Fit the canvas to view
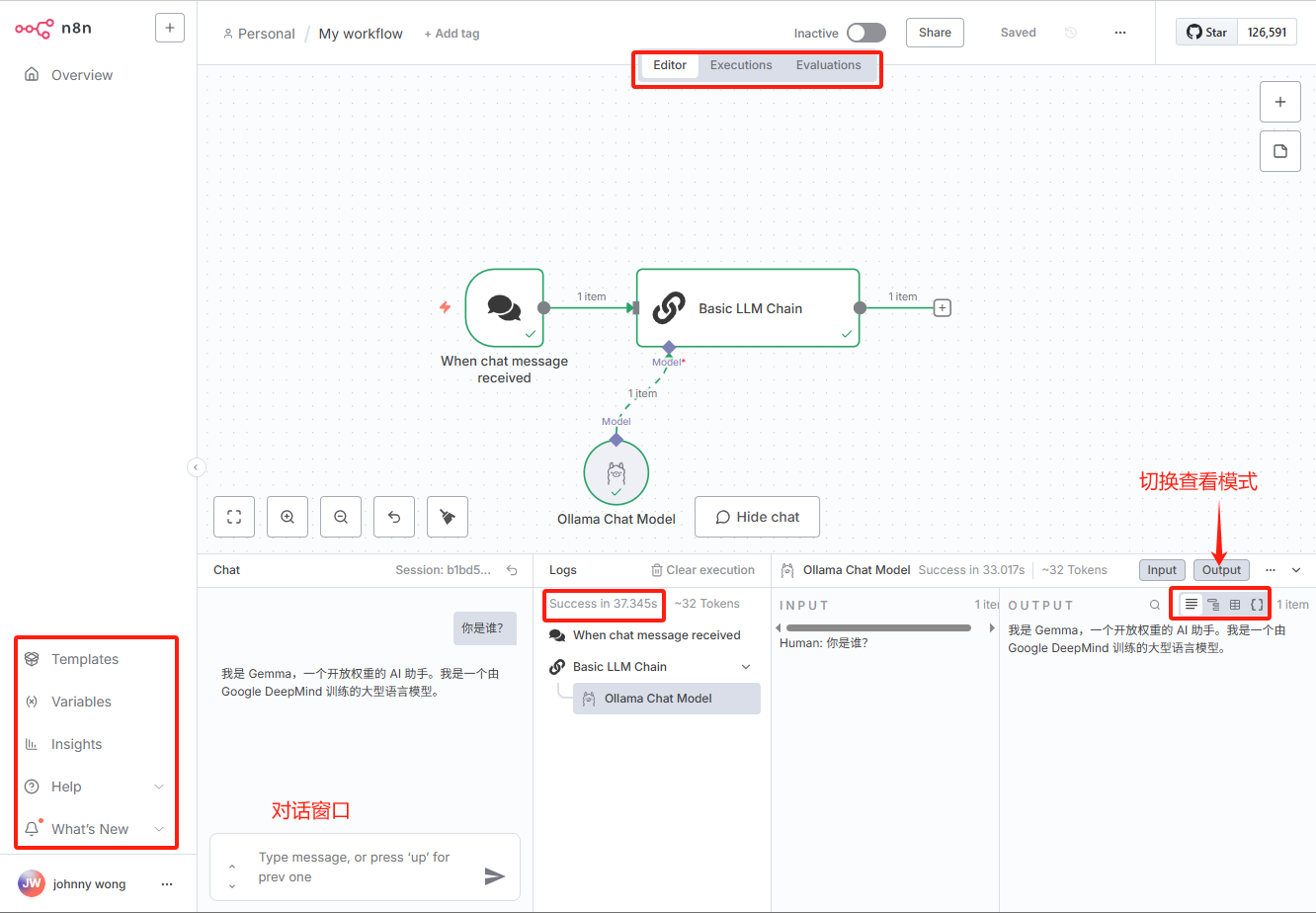This screenshot has width=1316, height=913. (234, 517)
